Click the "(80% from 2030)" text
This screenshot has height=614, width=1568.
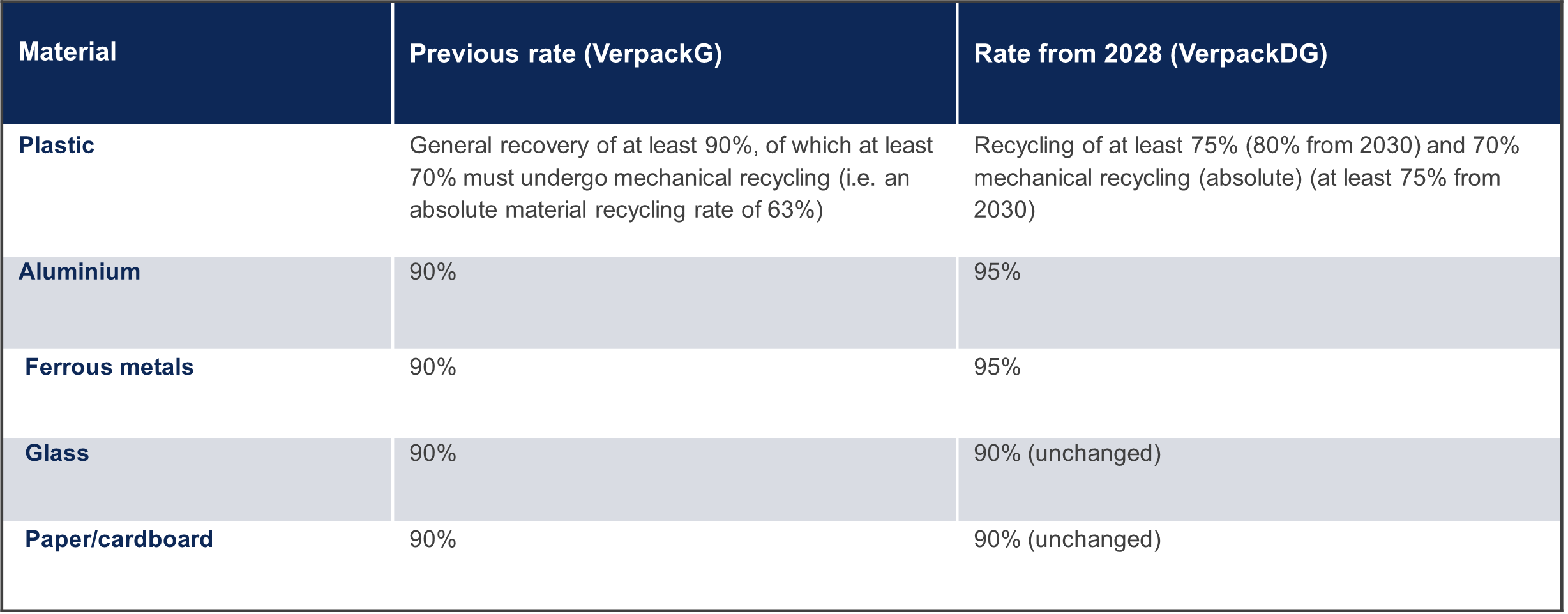tap(1332, 146)
